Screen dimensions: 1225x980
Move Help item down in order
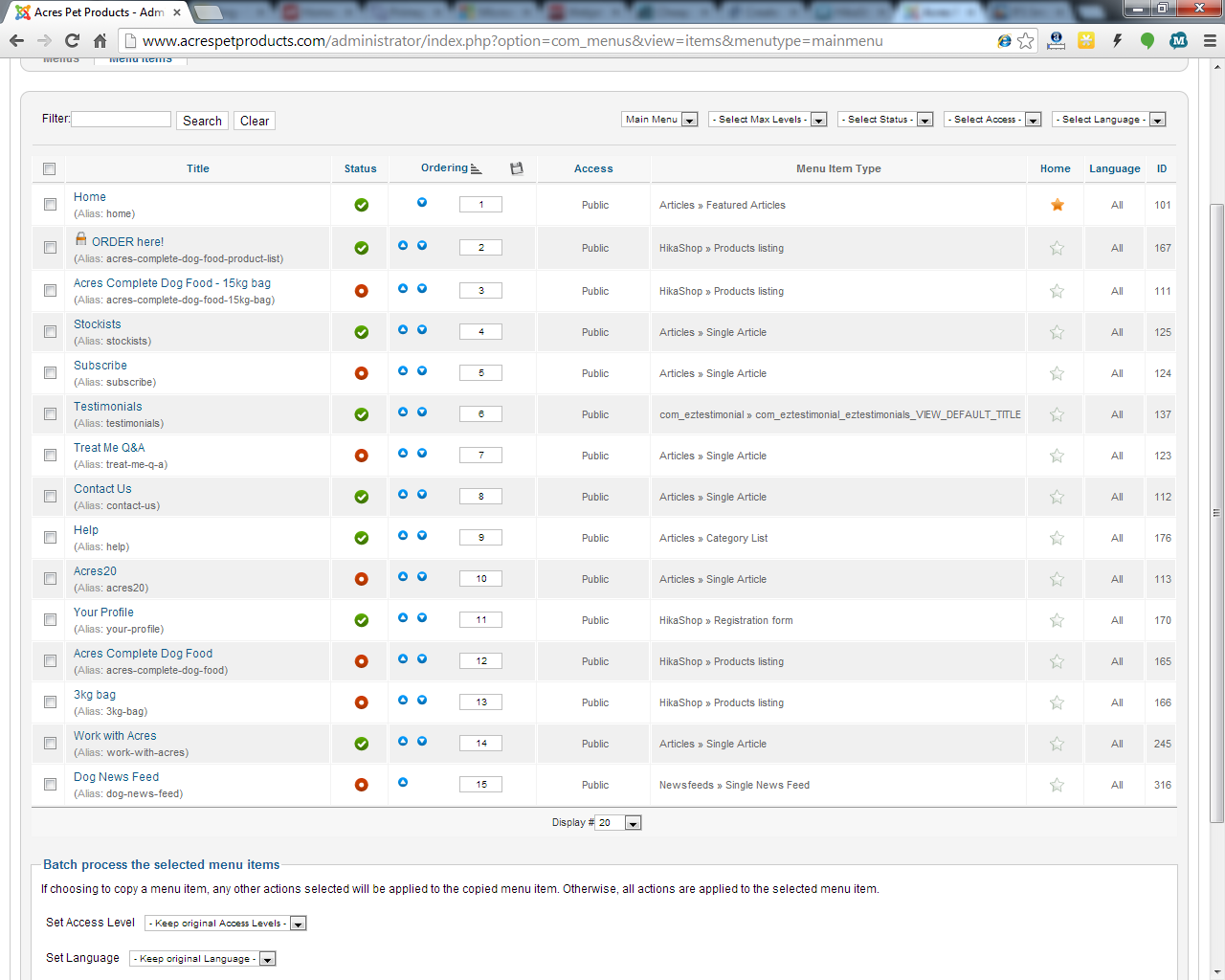pyautogui.click(x=422, y=536)
